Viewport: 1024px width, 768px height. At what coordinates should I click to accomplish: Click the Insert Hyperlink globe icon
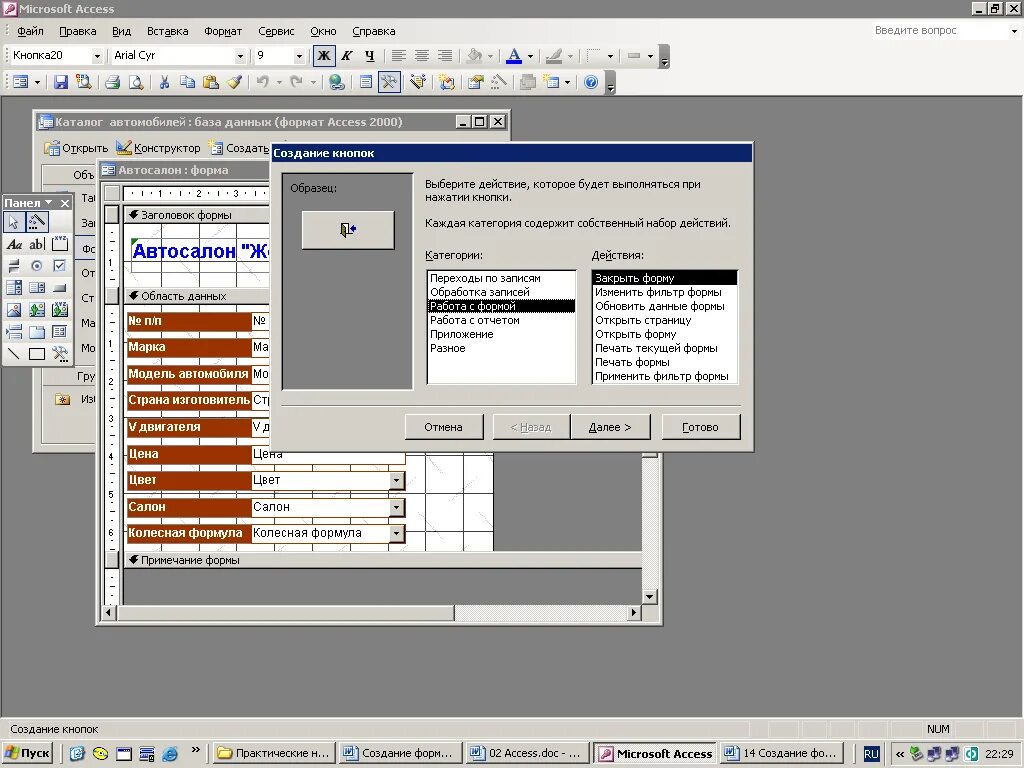point(336,82)
